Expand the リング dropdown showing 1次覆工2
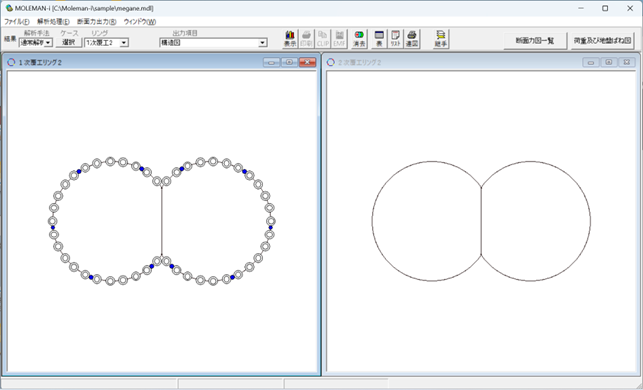The image size is (643, 390). tap(124, 43)
